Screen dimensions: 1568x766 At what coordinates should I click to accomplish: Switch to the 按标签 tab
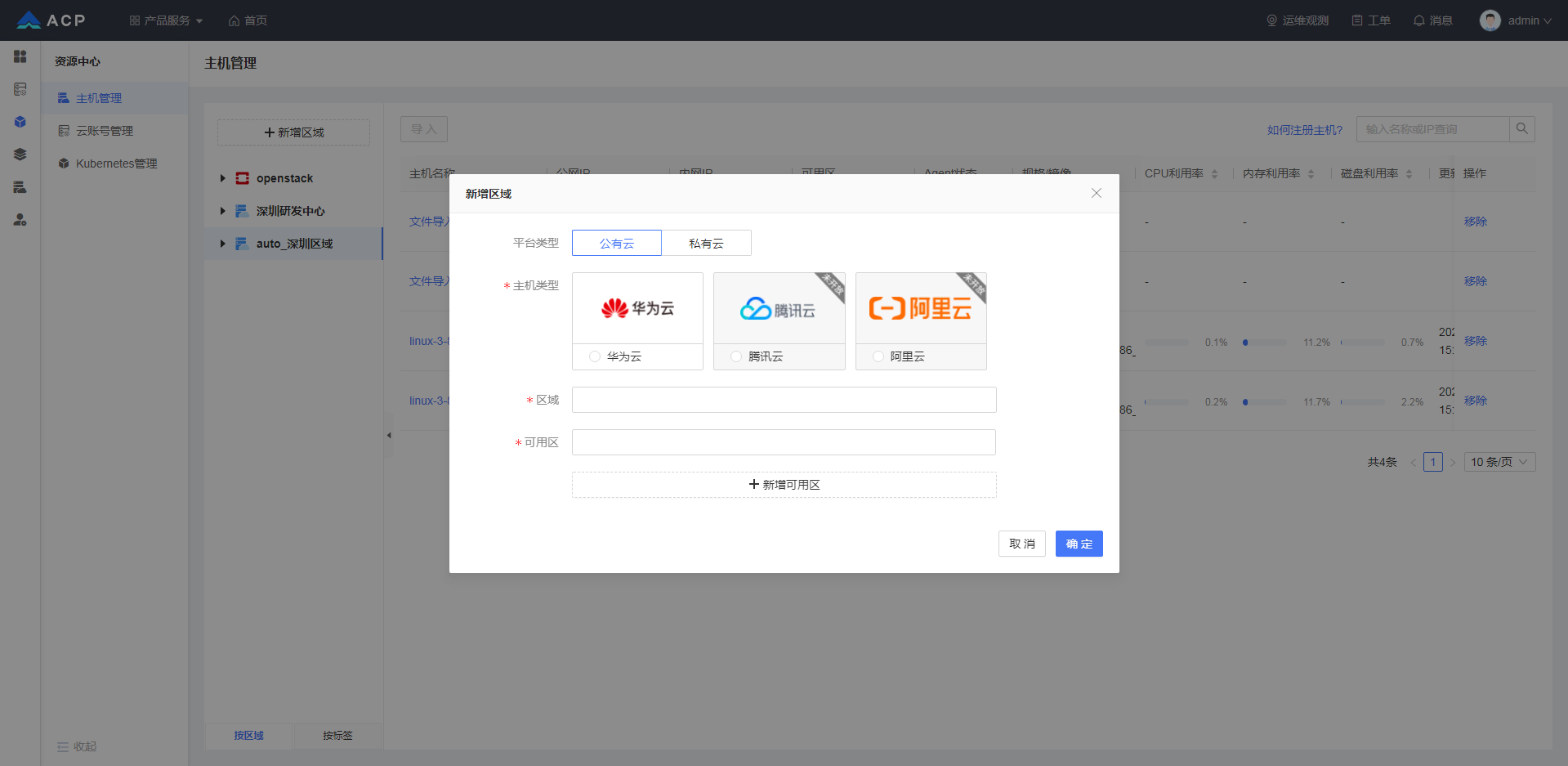338,736
